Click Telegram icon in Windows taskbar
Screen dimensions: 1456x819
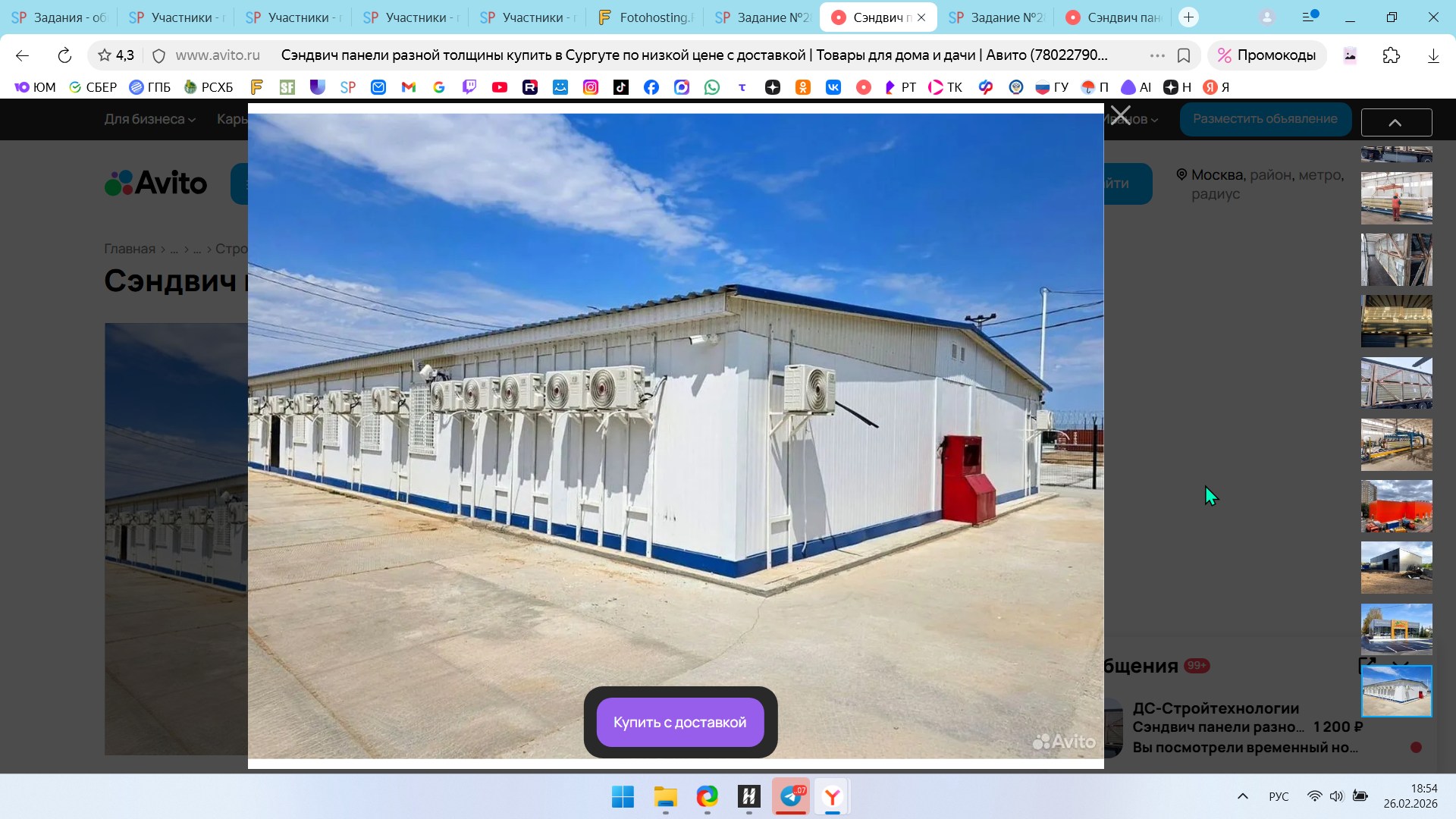[791, 796]
